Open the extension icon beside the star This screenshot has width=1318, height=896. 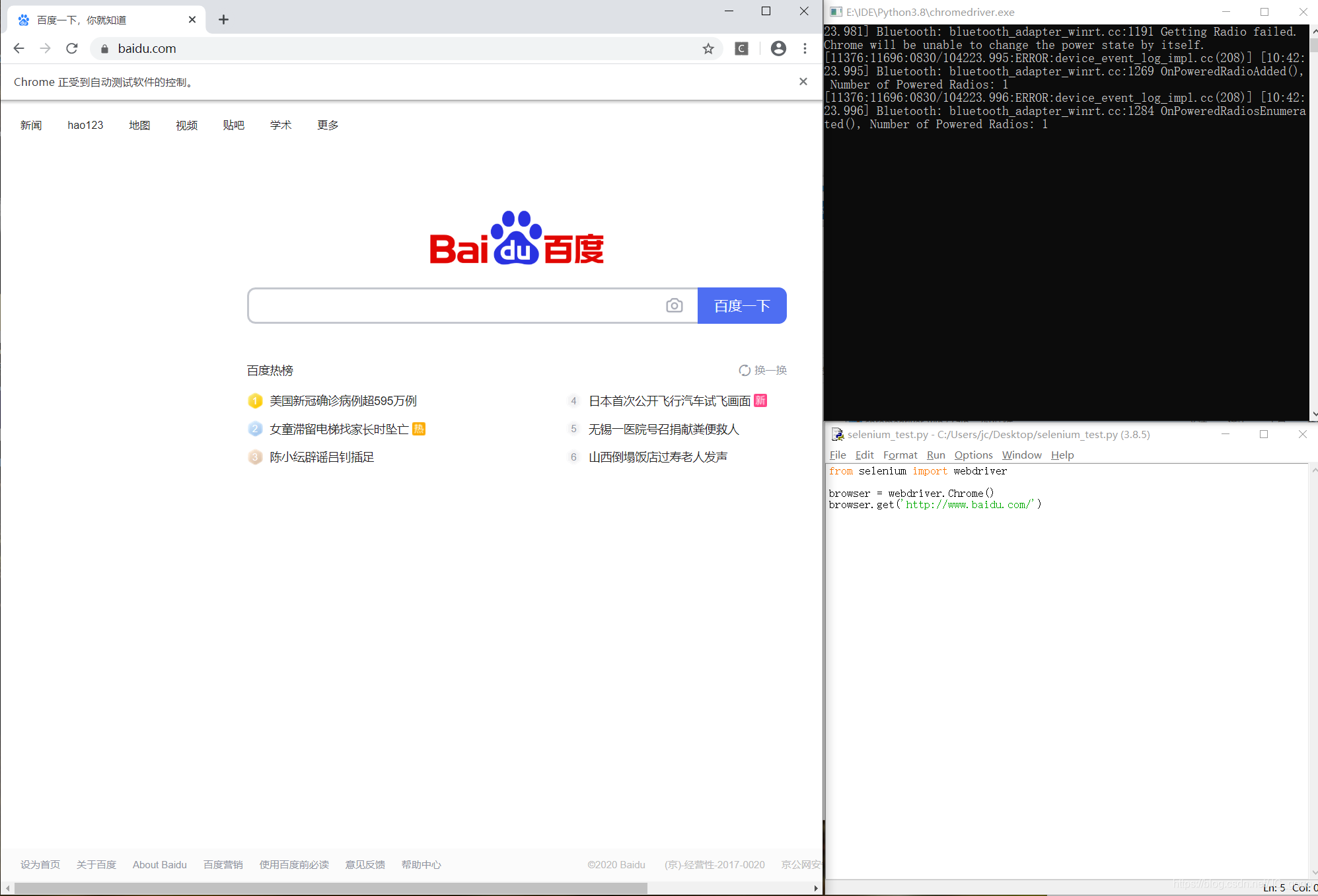coord(741,48)
